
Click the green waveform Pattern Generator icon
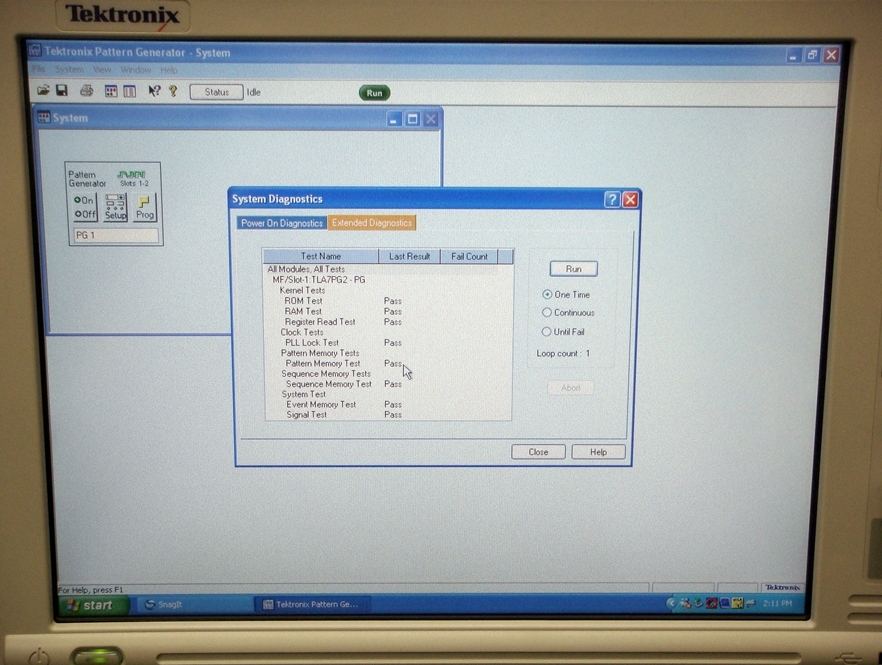[x=132, y=174]
